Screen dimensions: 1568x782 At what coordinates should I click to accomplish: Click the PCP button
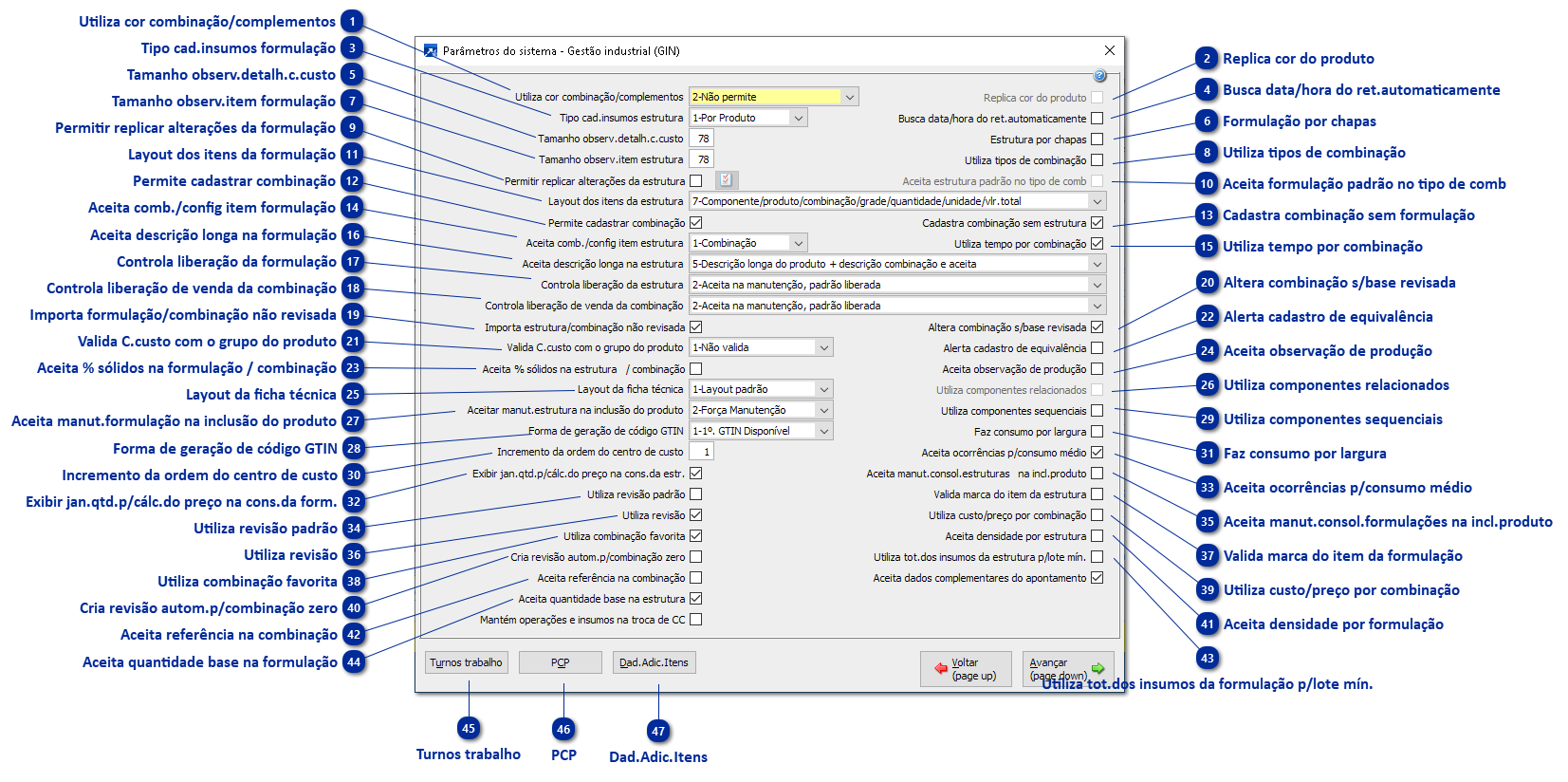click(x=561, y=662)
